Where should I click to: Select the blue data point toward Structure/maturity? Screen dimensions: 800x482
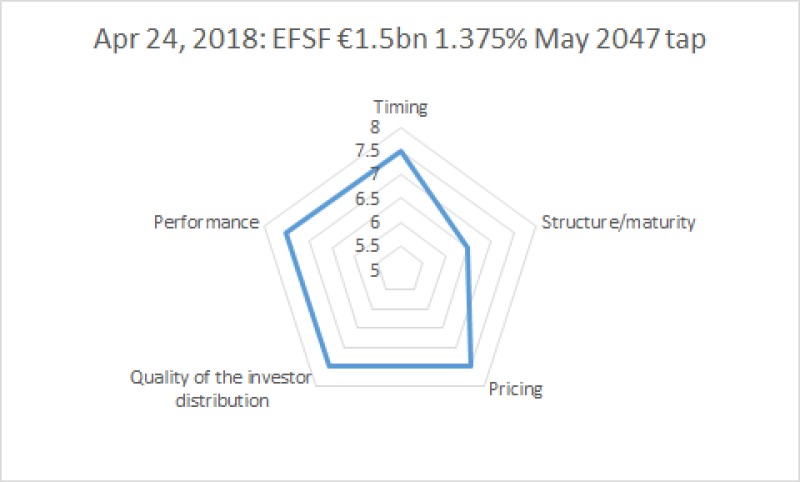point(468,248)
